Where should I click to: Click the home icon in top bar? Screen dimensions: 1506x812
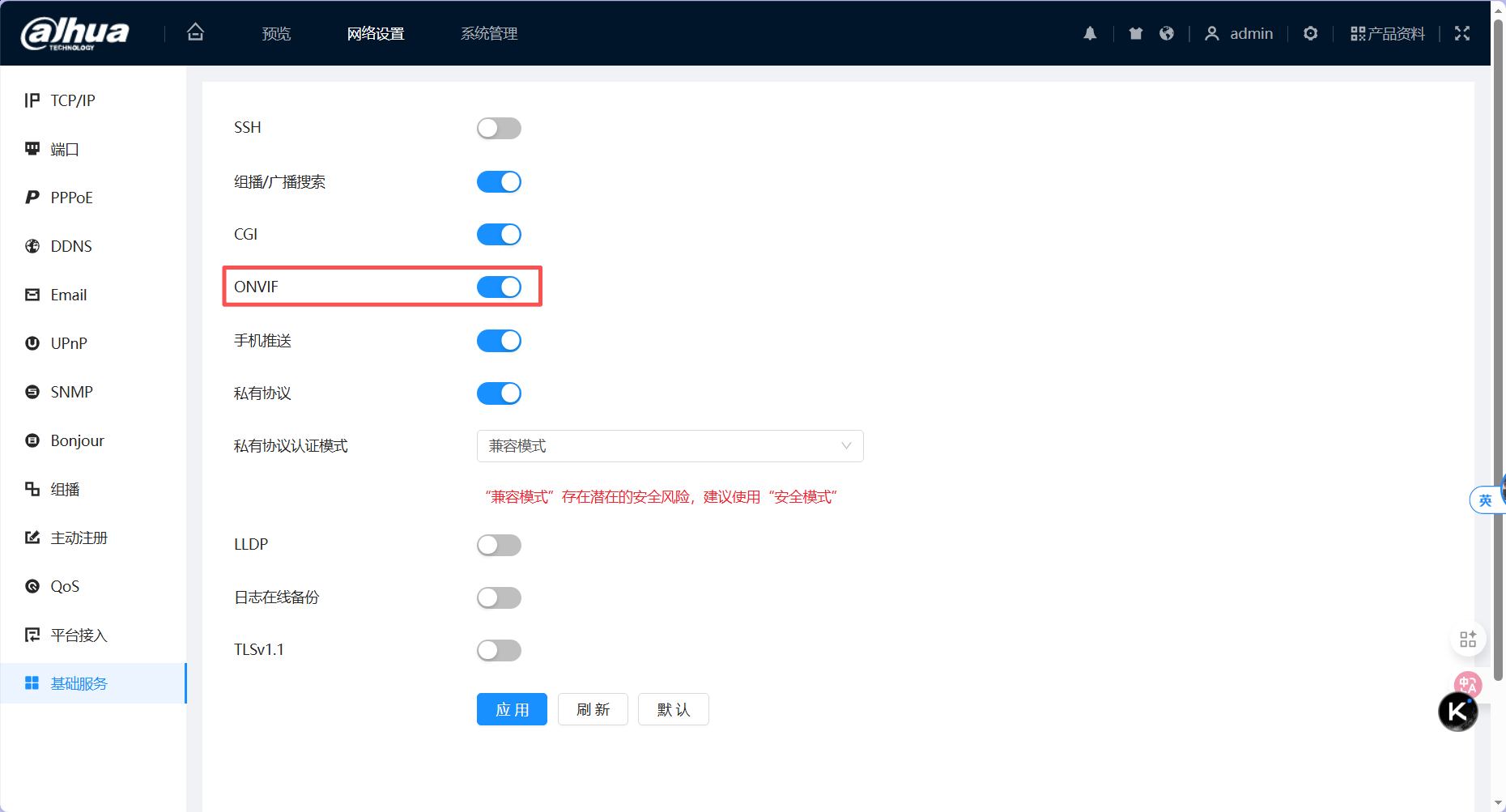pyautogui.click(x=195, y=32)
